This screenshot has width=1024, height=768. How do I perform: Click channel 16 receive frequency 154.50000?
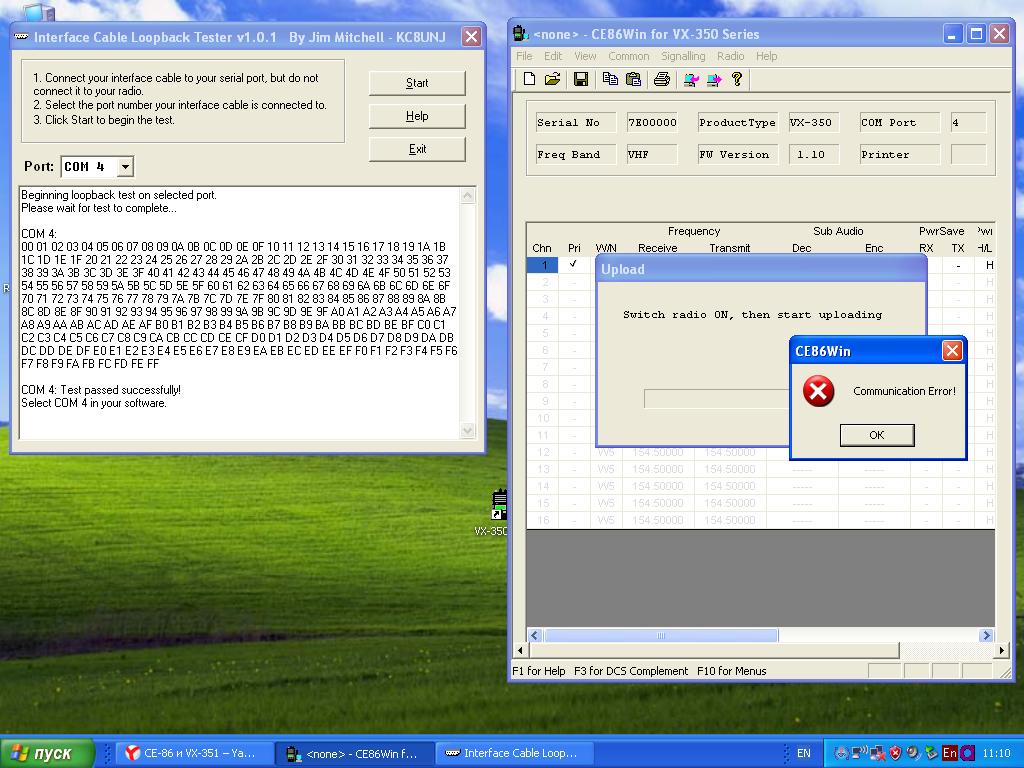tap(658, 520)
